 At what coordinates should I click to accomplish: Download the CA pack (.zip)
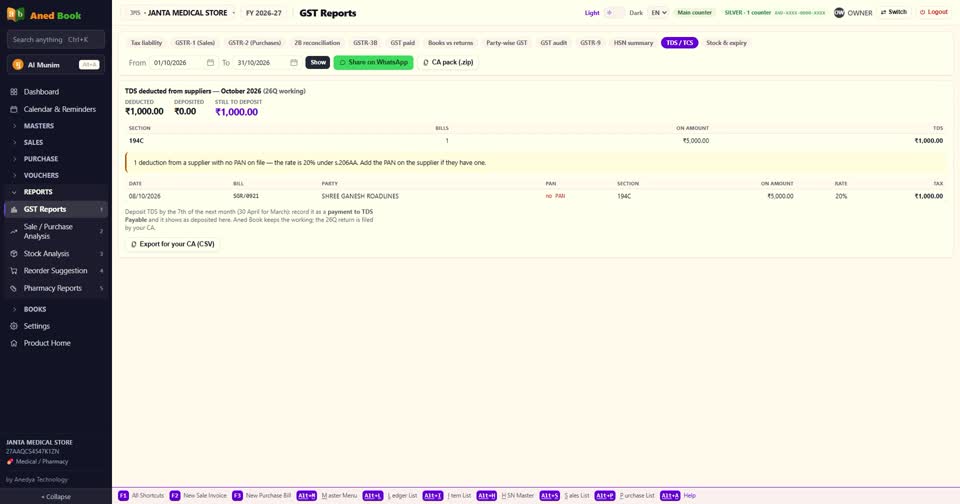pyautogui.click(x=448, y=62)
